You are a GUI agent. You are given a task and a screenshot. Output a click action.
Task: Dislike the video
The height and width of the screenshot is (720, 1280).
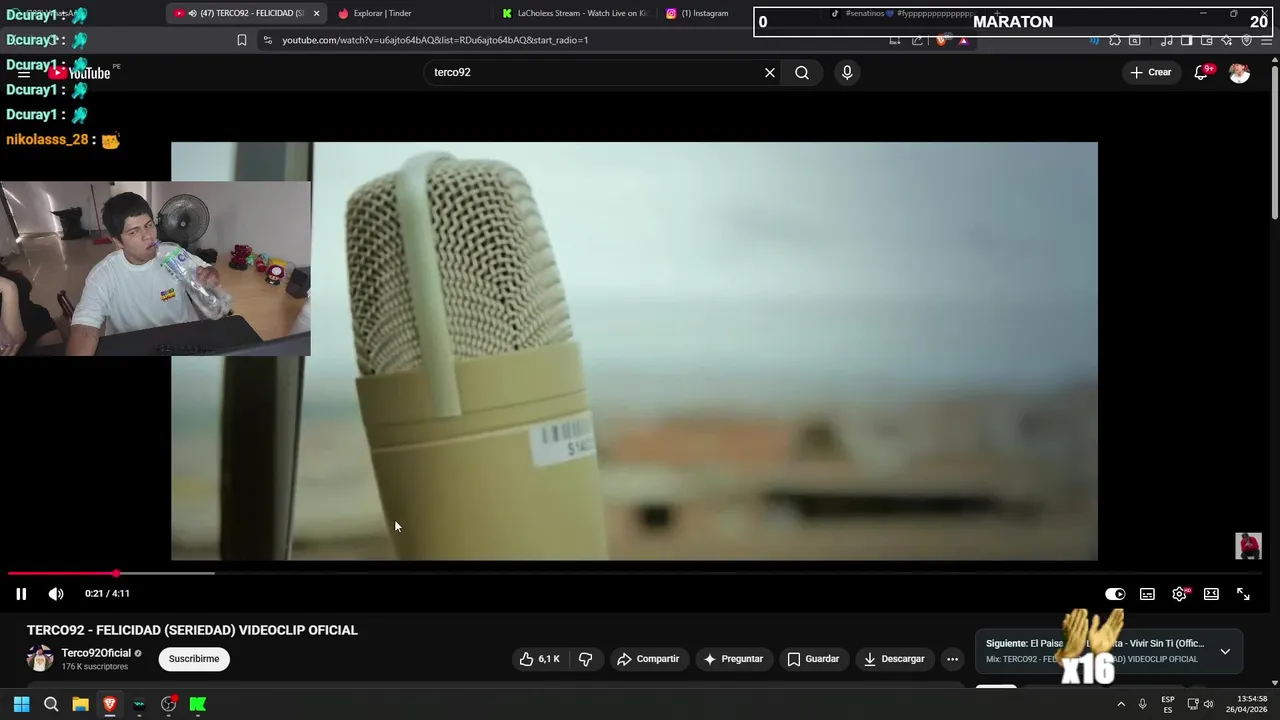[x=586, y=659]
